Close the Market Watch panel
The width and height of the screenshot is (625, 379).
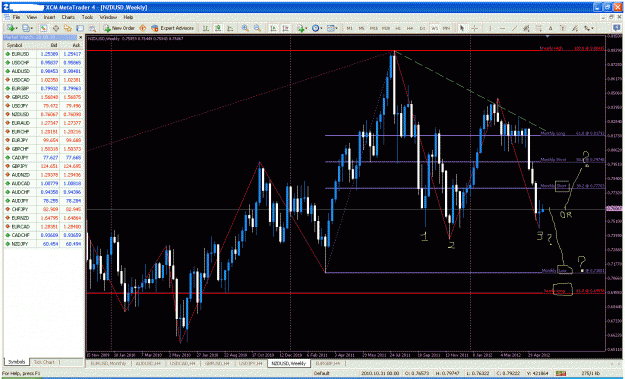click(x=81, y=37)
